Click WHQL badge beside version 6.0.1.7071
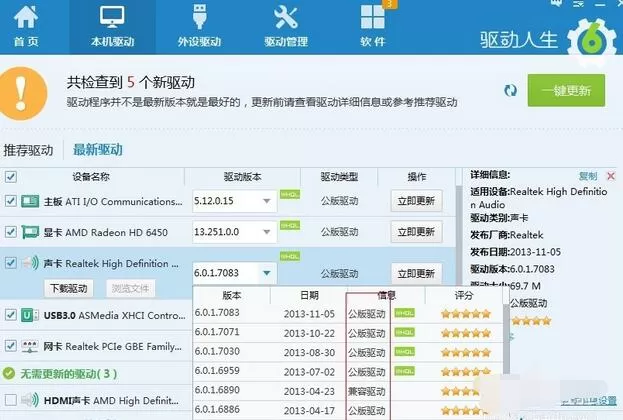The height and width of the screenshot is (420, 623). coord(404,332)
